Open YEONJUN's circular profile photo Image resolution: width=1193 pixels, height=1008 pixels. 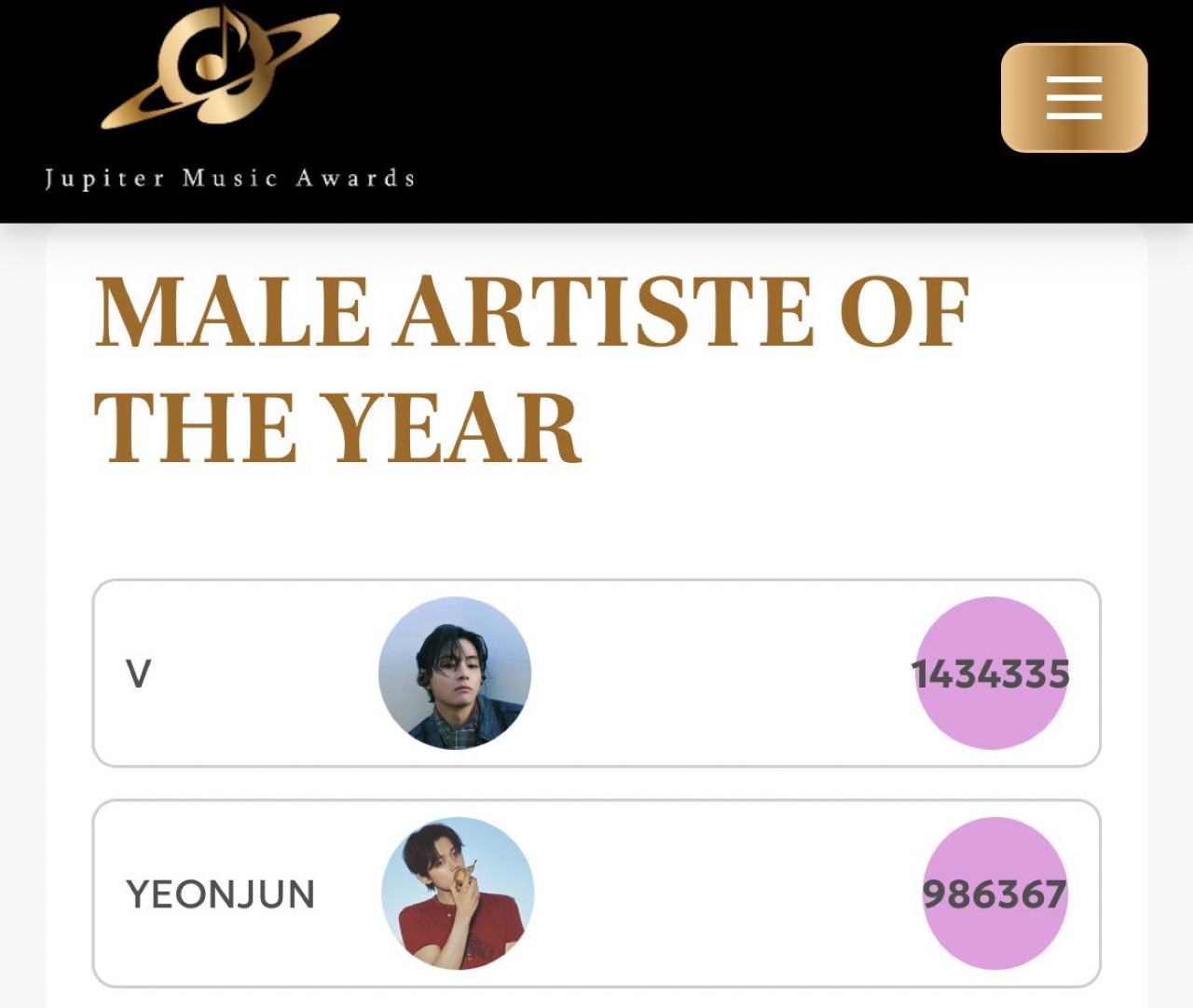pyautogui.click(x=458, y=893)
